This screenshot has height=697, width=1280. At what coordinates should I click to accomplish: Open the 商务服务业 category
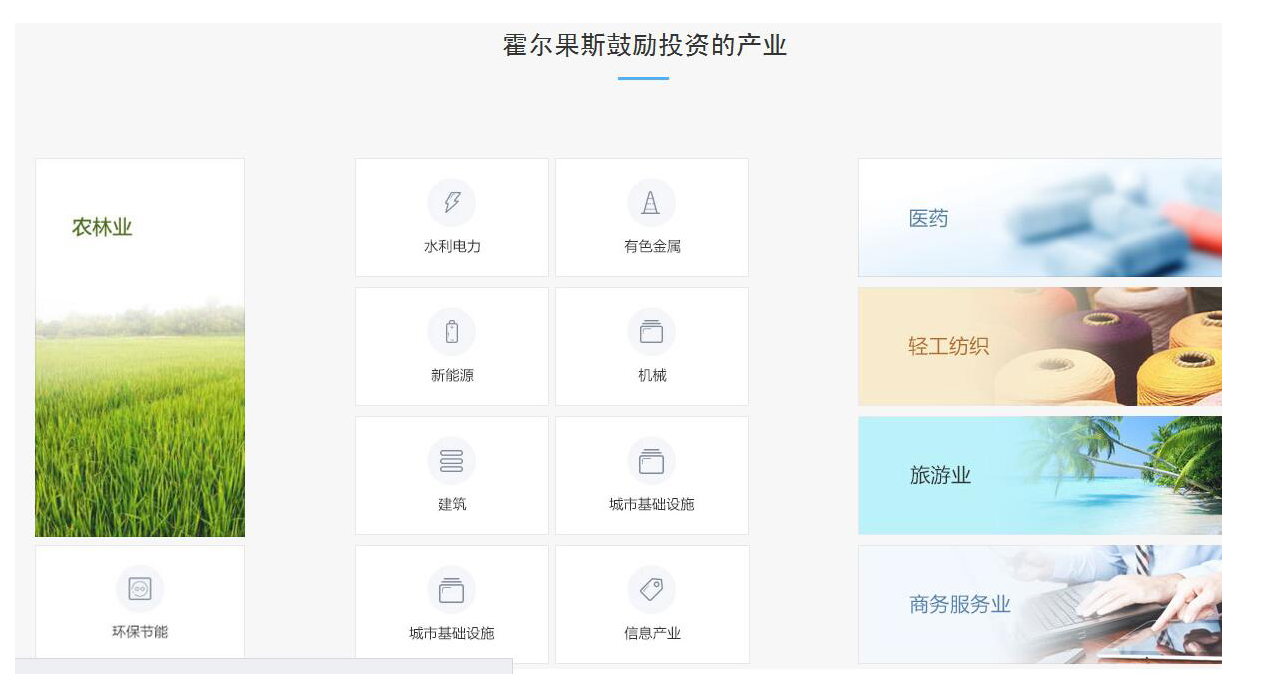click(x=959, y=605)
